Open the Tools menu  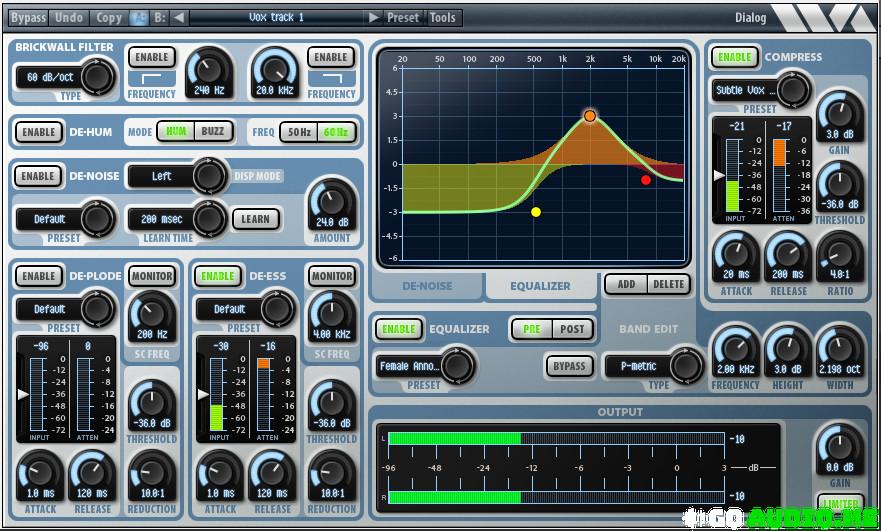click(x=443, y=17)
